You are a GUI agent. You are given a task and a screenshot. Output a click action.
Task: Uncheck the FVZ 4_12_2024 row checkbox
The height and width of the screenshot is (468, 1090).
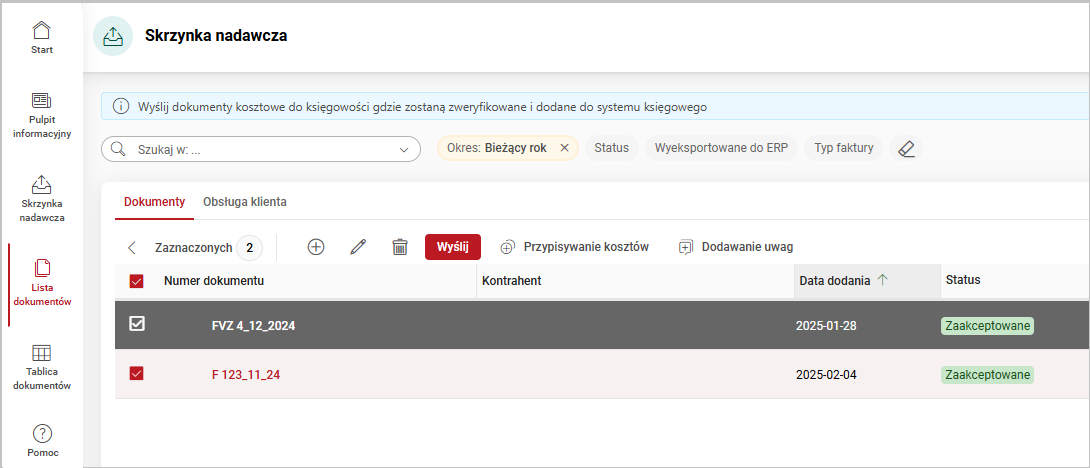137,323
